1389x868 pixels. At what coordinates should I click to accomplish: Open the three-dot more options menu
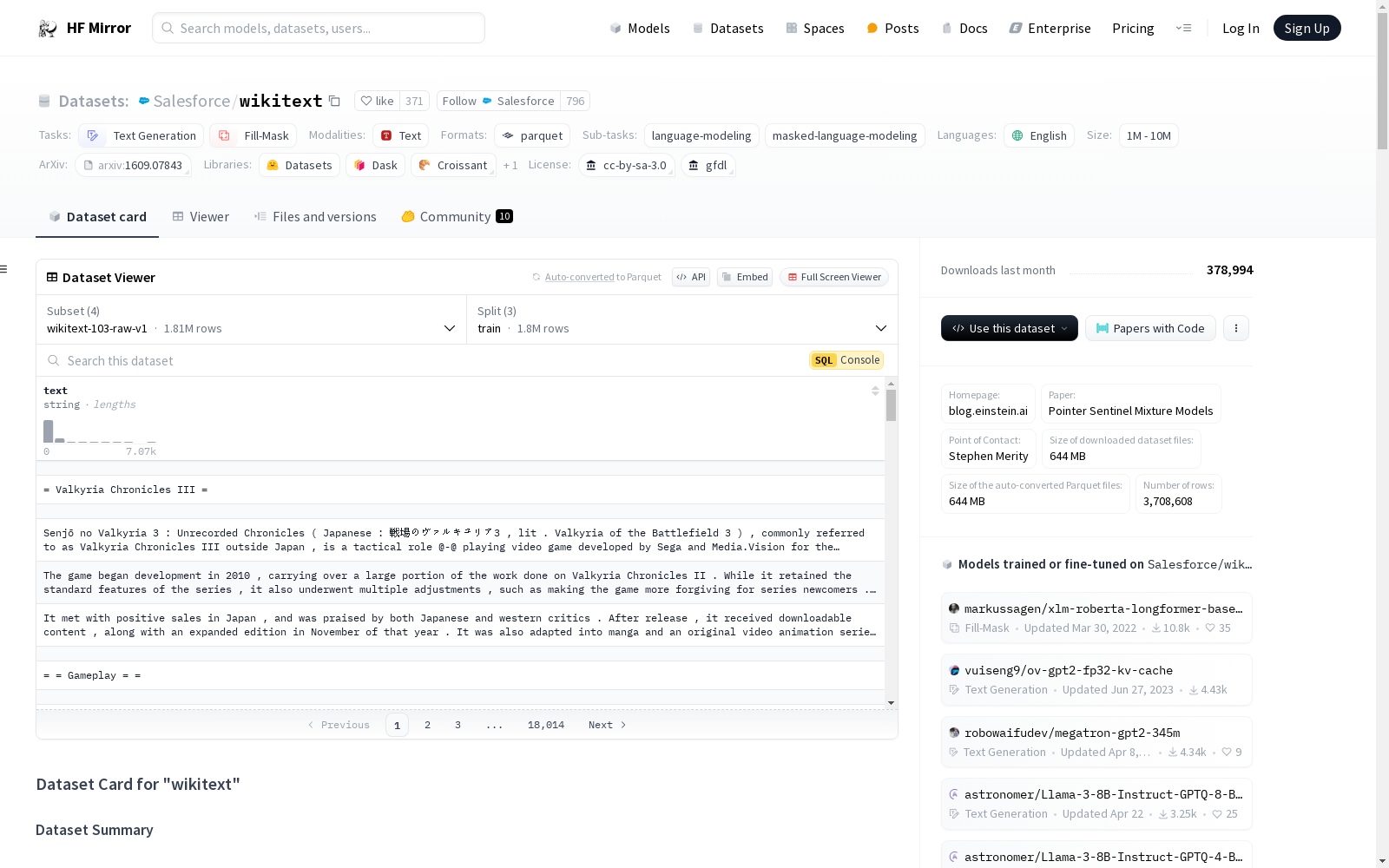pyautogui.click(x=1236, y=328)
